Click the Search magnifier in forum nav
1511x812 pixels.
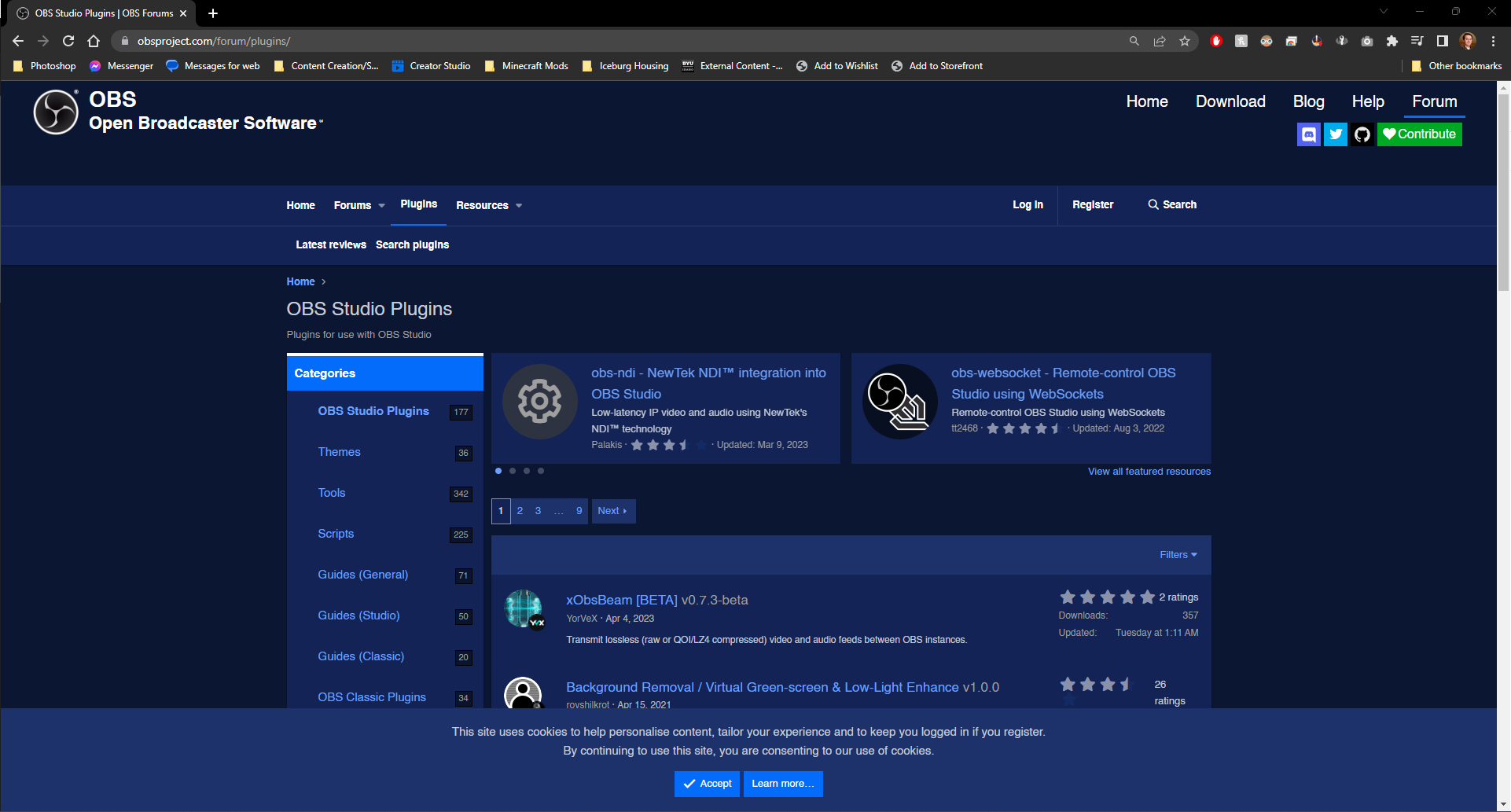[1153, 204]
